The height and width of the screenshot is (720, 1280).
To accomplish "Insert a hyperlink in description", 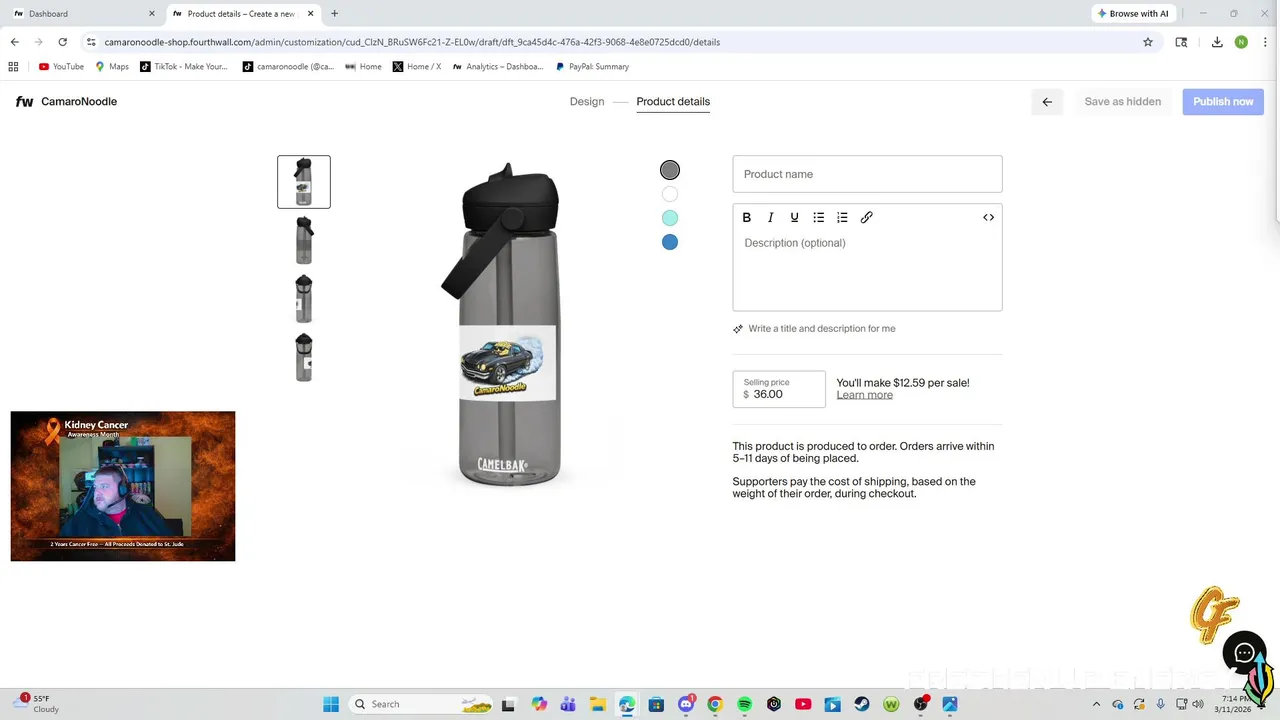I will click(866, 217).
